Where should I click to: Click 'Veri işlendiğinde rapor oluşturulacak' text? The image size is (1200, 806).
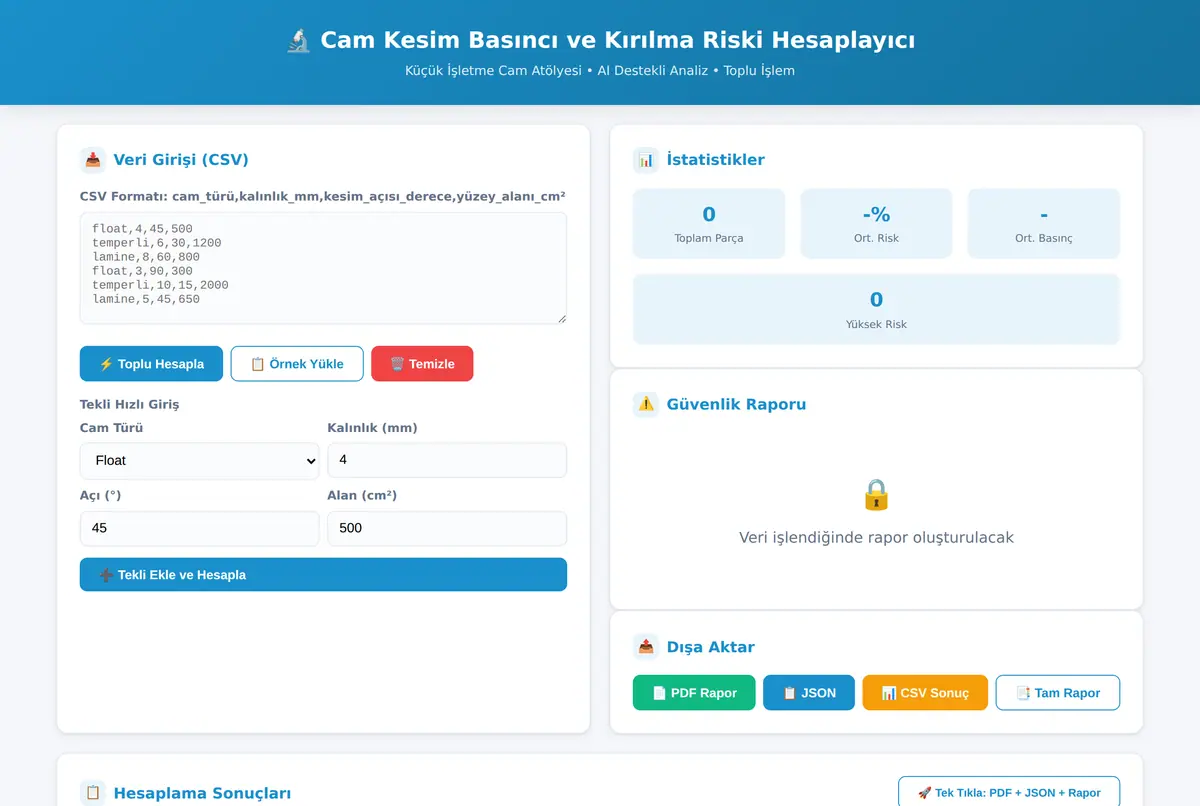876,538
